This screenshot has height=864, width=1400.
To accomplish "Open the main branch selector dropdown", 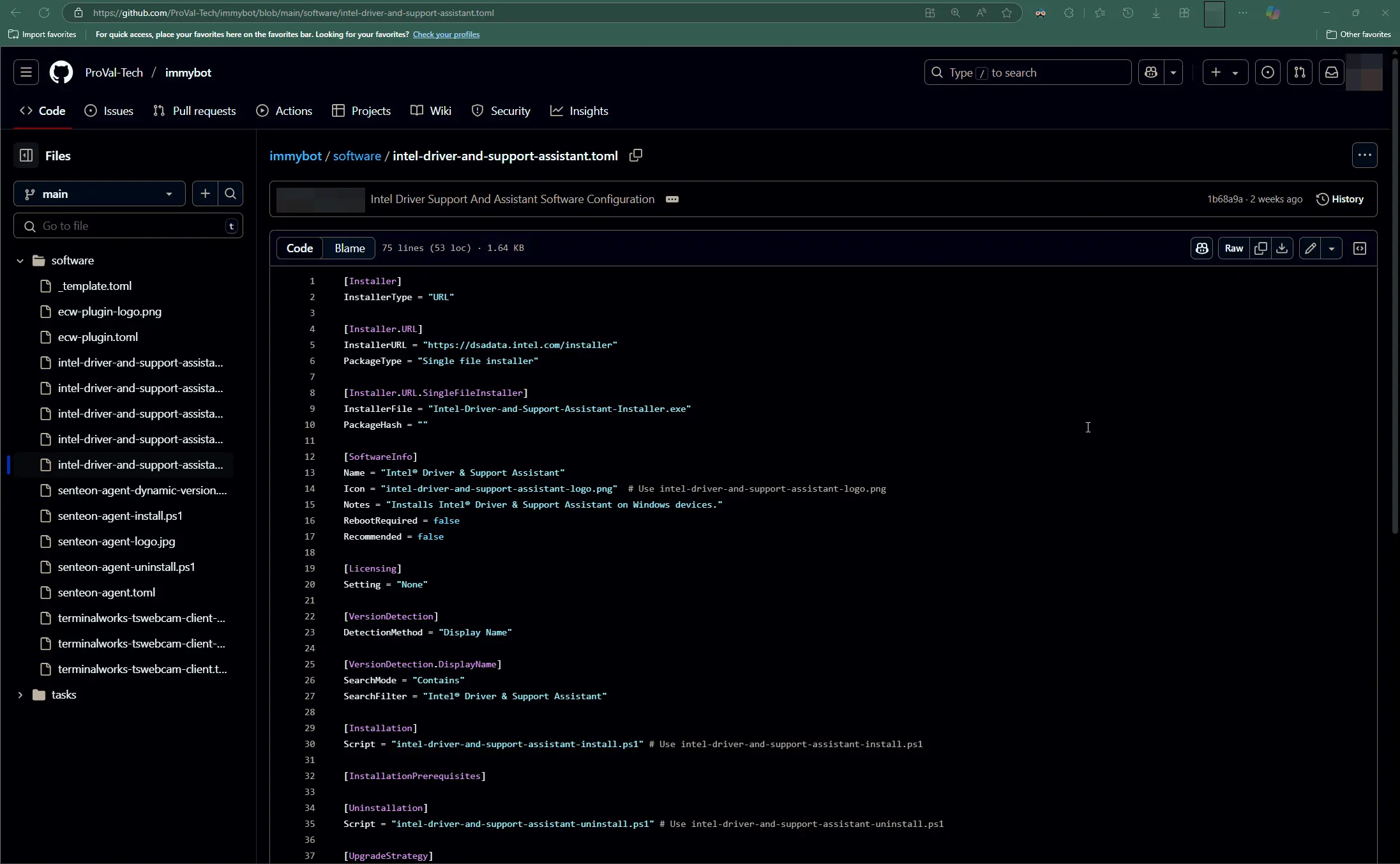I will pyautogui.click(x=100, y=194).
